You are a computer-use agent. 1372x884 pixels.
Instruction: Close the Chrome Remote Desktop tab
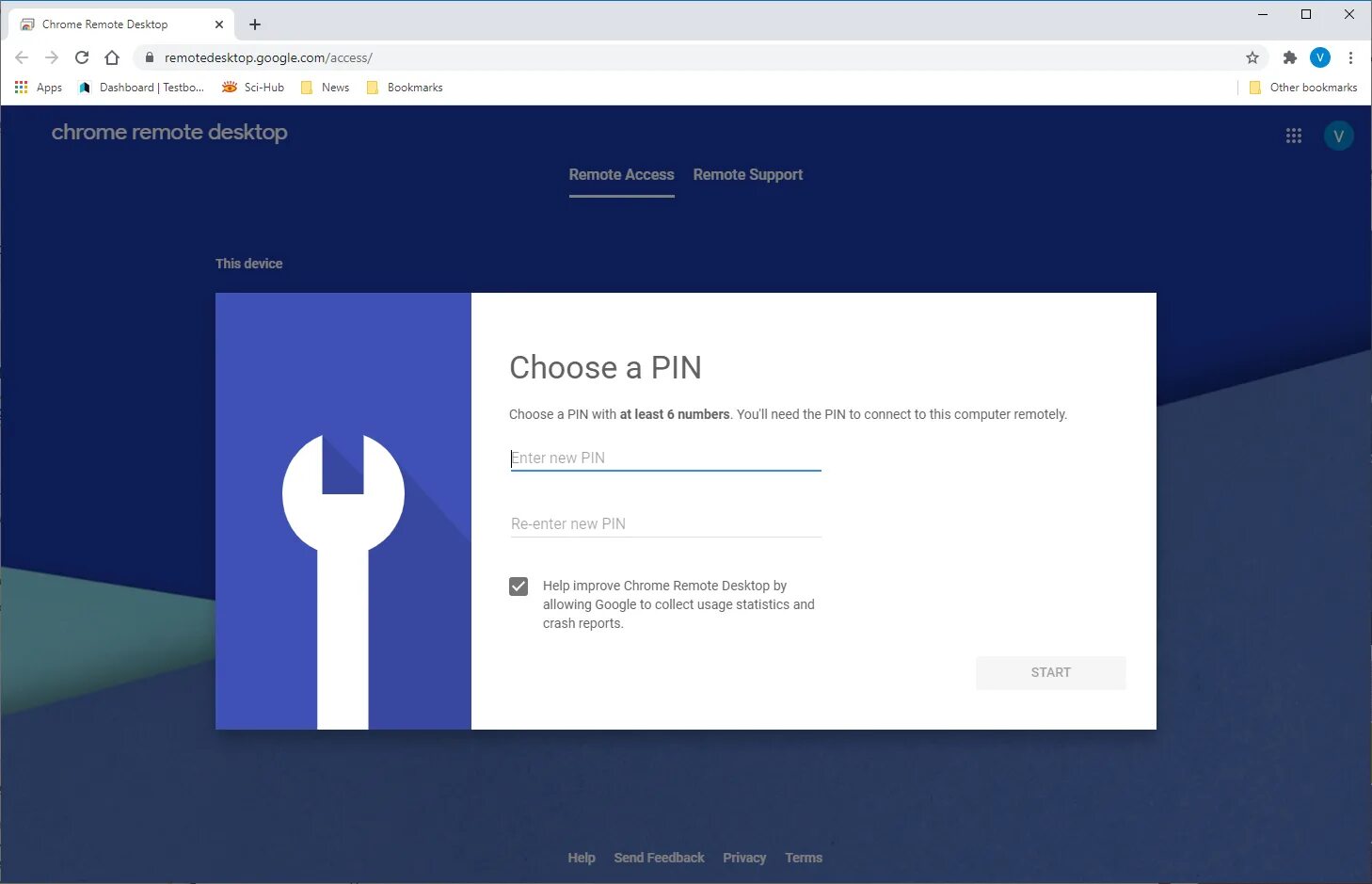[x=219, y=24]
